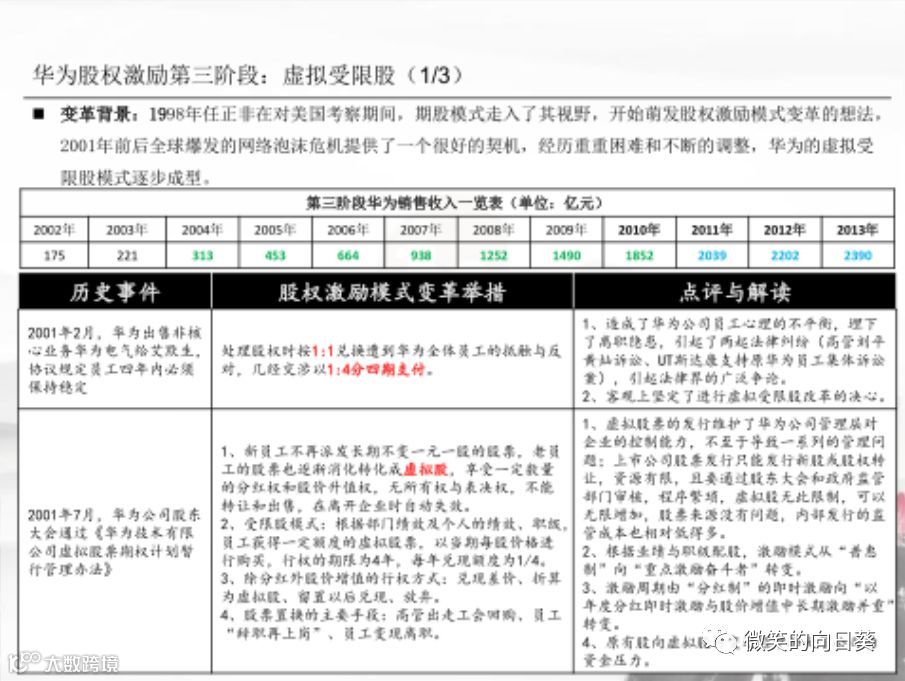Click the red 1:4分四期支付 text
The width and height of the screenshot is (905, 681).
coord(376,369)
